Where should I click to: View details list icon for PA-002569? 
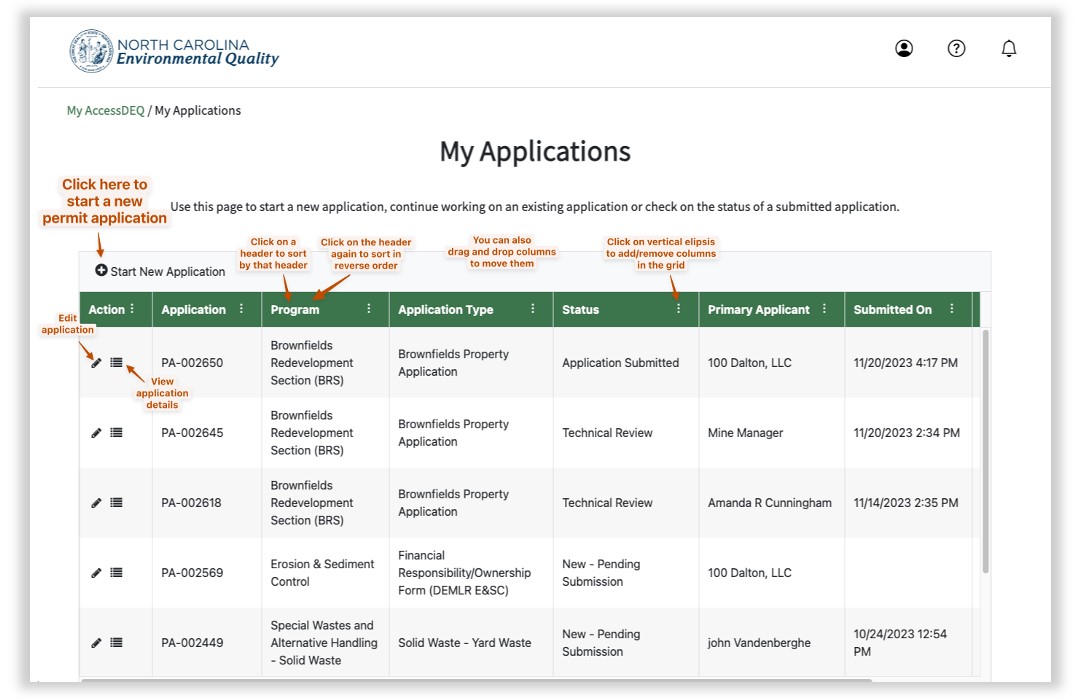pos(116,573)
